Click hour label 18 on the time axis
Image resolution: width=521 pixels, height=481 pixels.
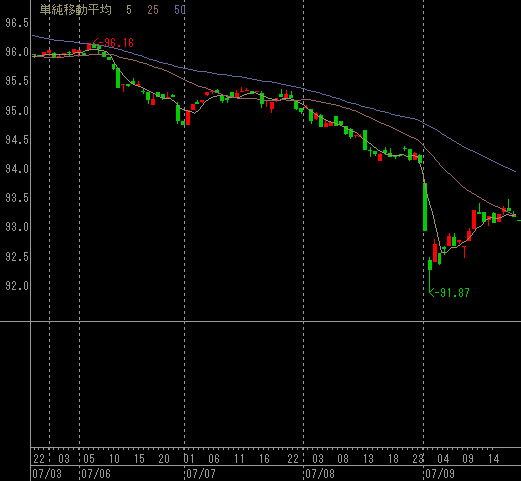pos(393,459)
